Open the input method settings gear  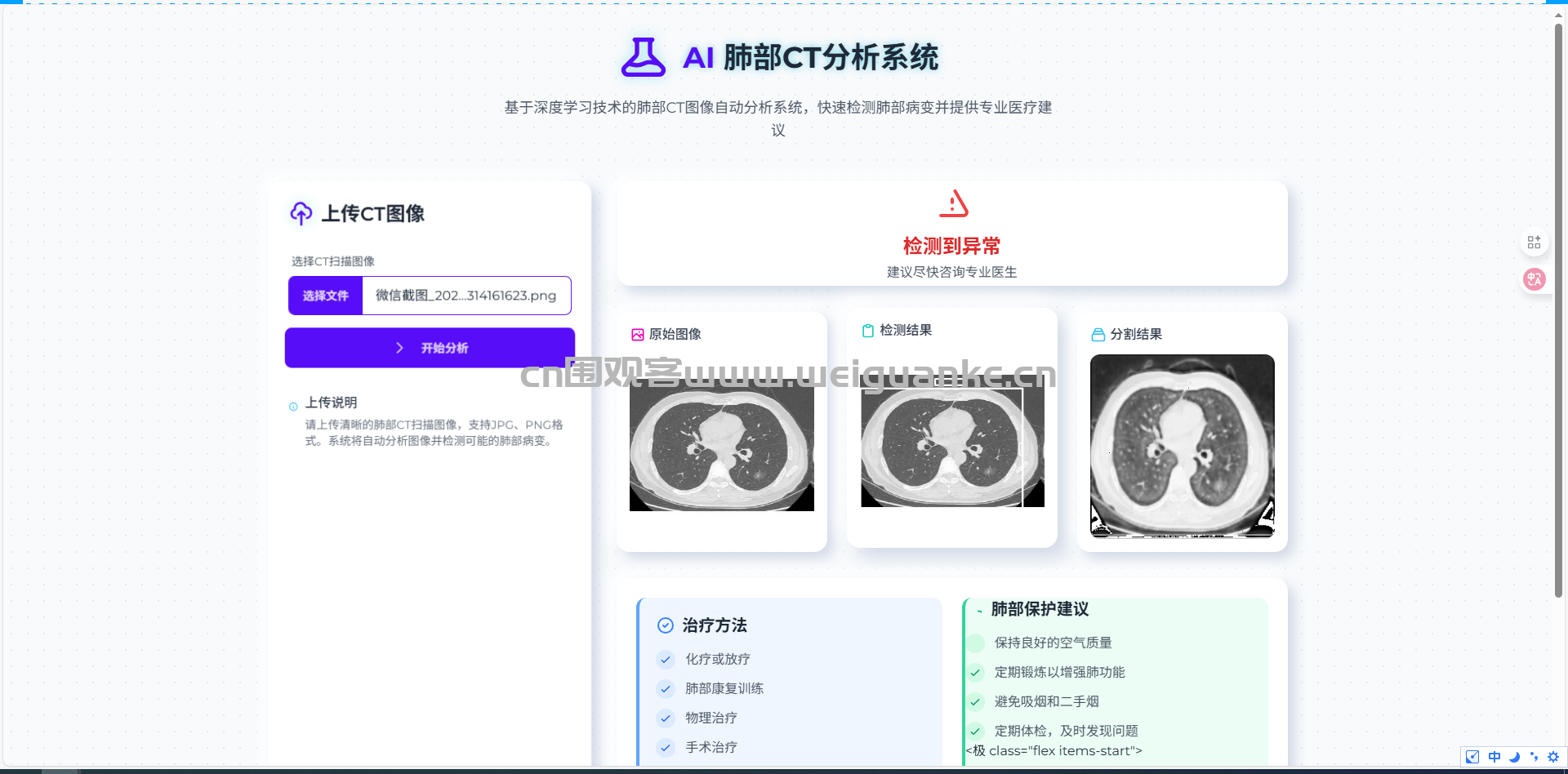click(1553, 757)
